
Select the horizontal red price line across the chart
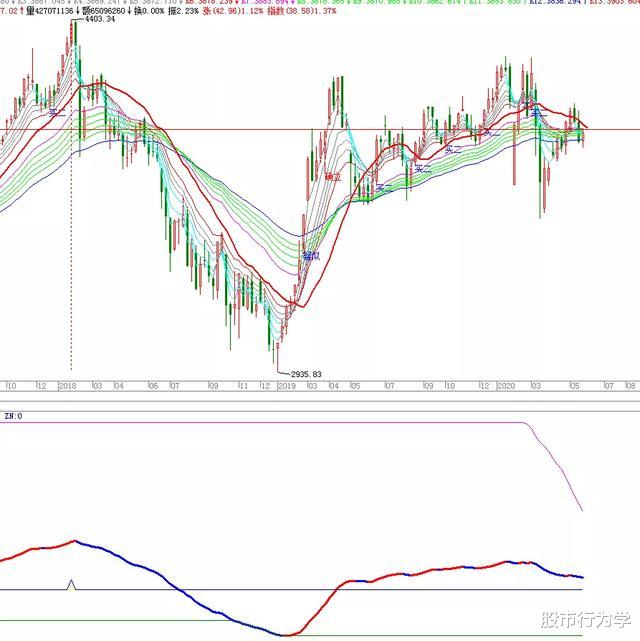[320, 130]
